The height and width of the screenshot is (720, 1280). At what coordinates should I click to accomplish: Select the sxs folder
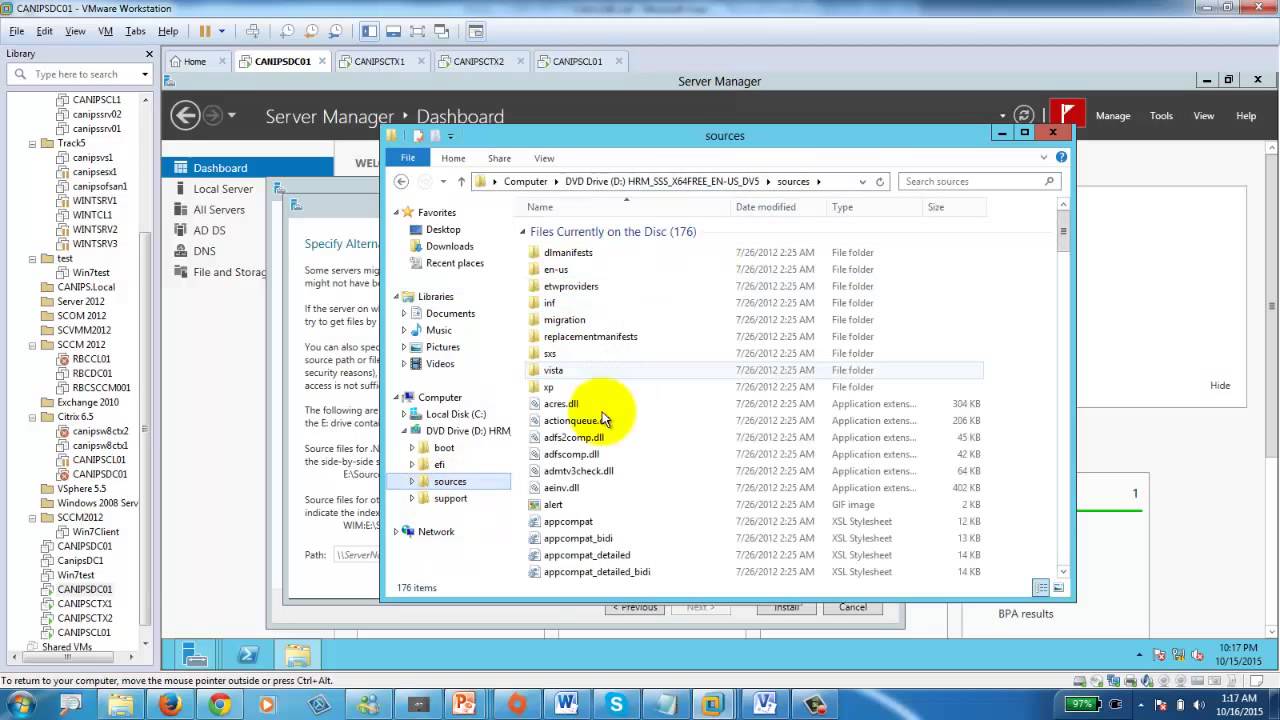coord(550,353)
